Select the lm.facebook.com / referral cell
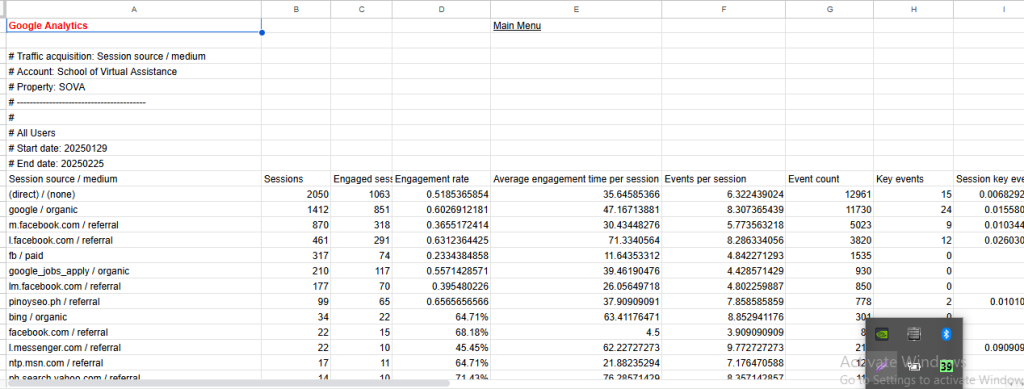Image resolution: width=1024 pixels, height=389 pixels. 134,287
